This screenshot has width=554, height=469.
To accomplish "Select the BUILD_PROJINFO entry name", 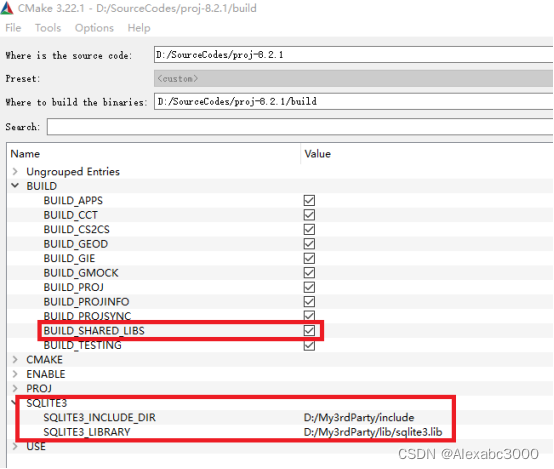I will tap(87, 302).
